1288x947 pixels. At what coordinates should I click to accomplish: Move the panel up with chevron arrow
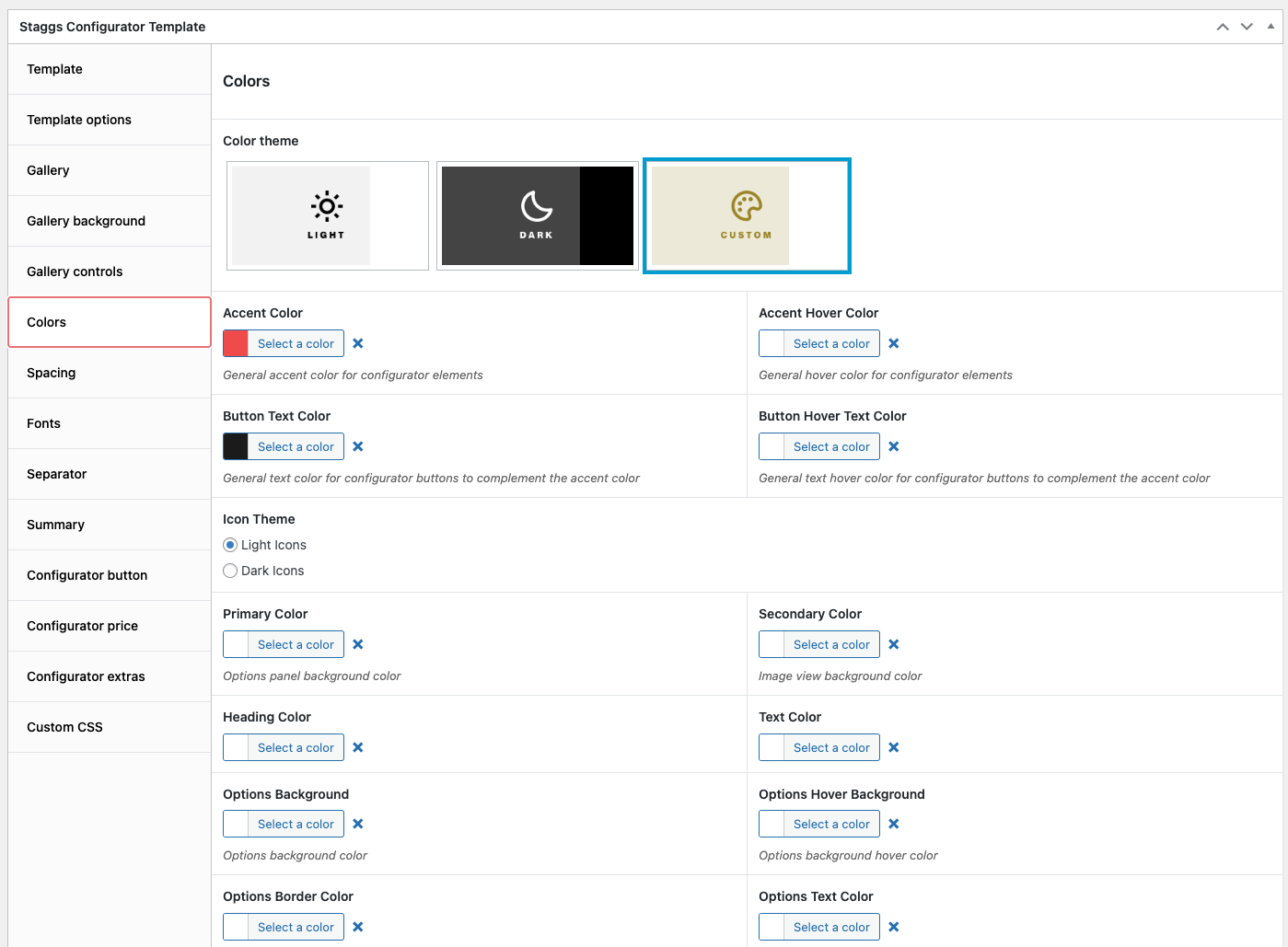(1223, 27)
